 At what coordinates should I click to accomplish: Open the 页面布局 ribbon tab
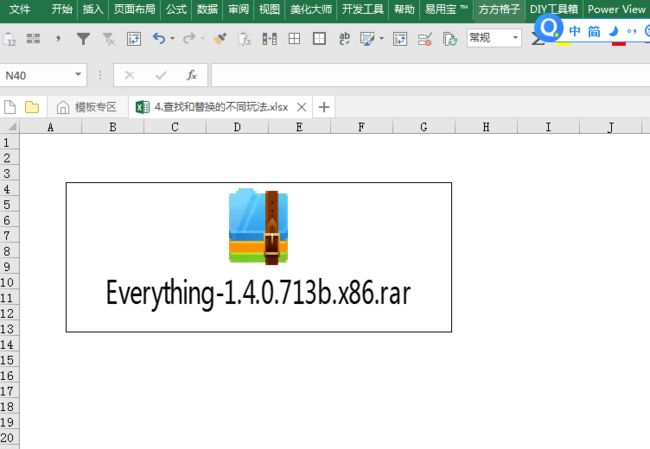point(134,9)
